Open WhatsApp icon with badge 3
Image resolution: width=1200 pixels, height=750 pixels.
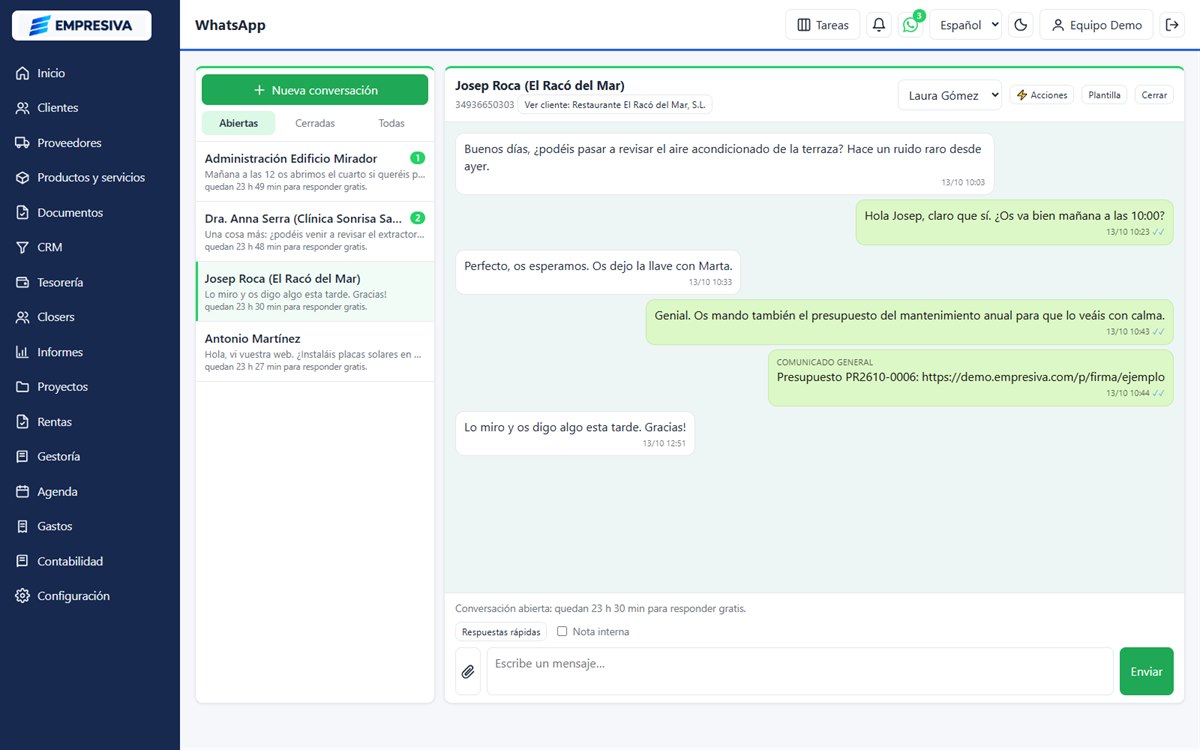point(910,25)
